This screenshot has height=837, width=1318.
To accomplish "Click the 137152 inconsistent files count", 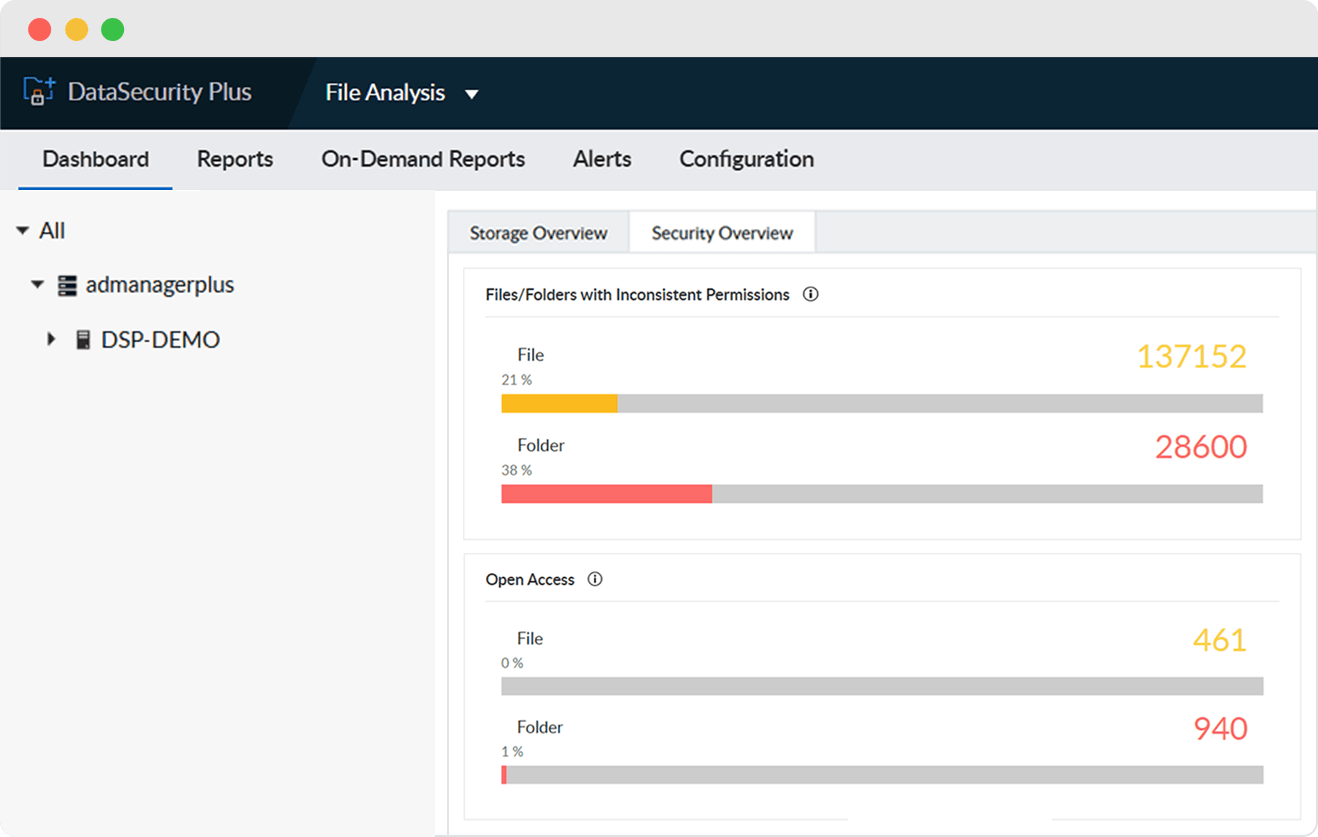I will coord(1191,357).
